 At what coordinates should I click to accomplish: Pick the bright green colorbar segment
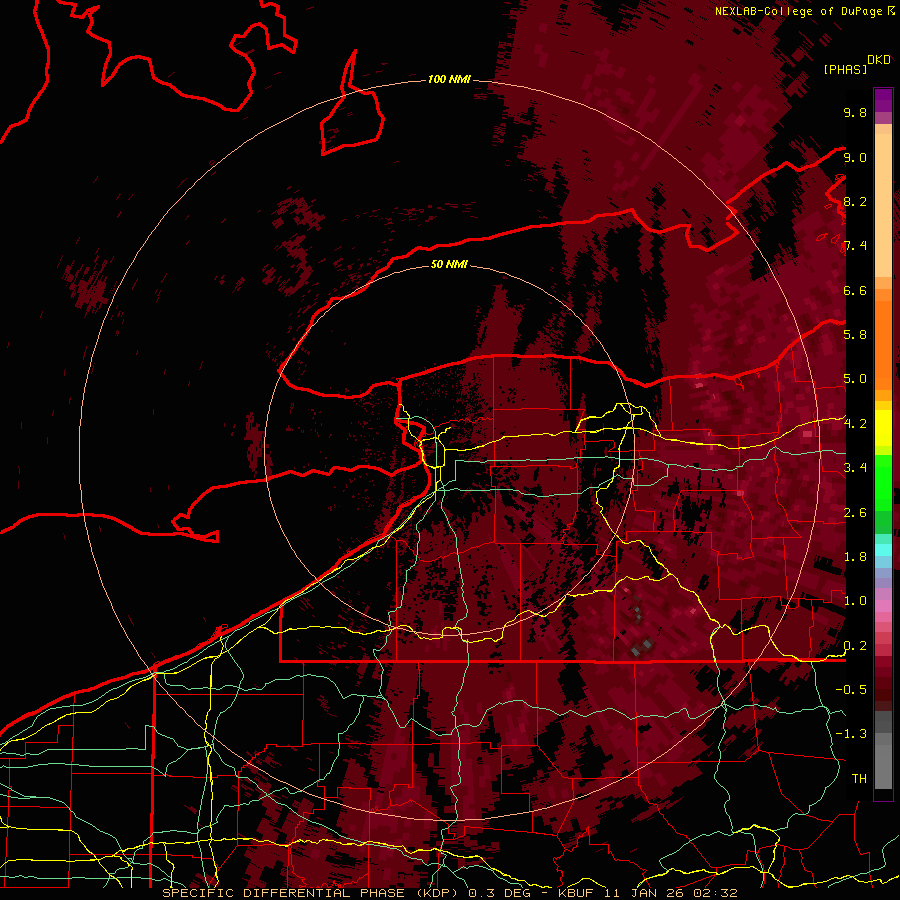(x=883, y=482)
